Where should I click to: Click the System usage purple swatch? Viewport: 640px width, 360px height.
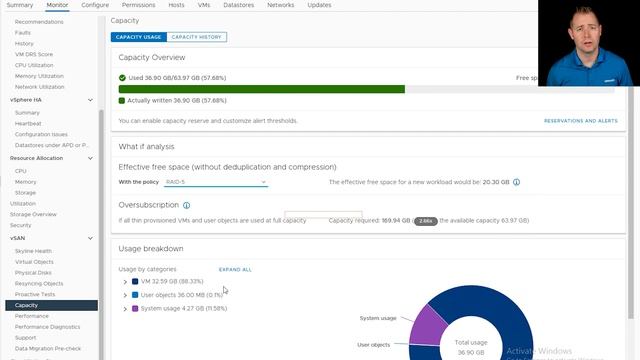tap(135, 308)
